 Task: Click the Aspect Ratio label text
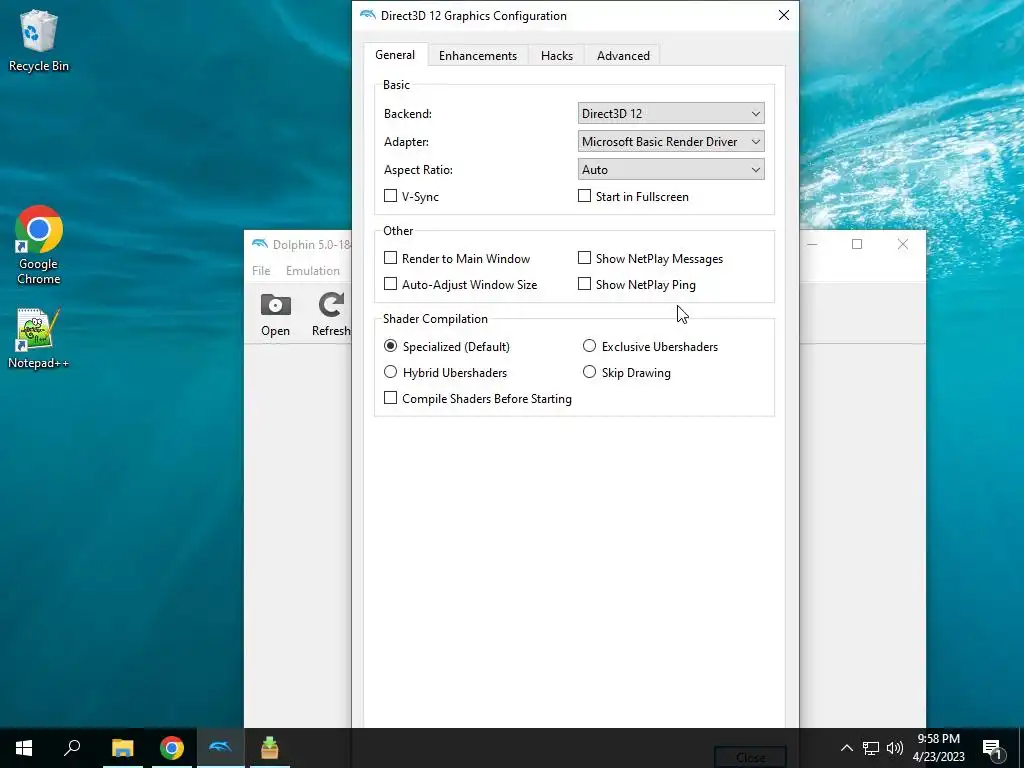tap(418, 170)
